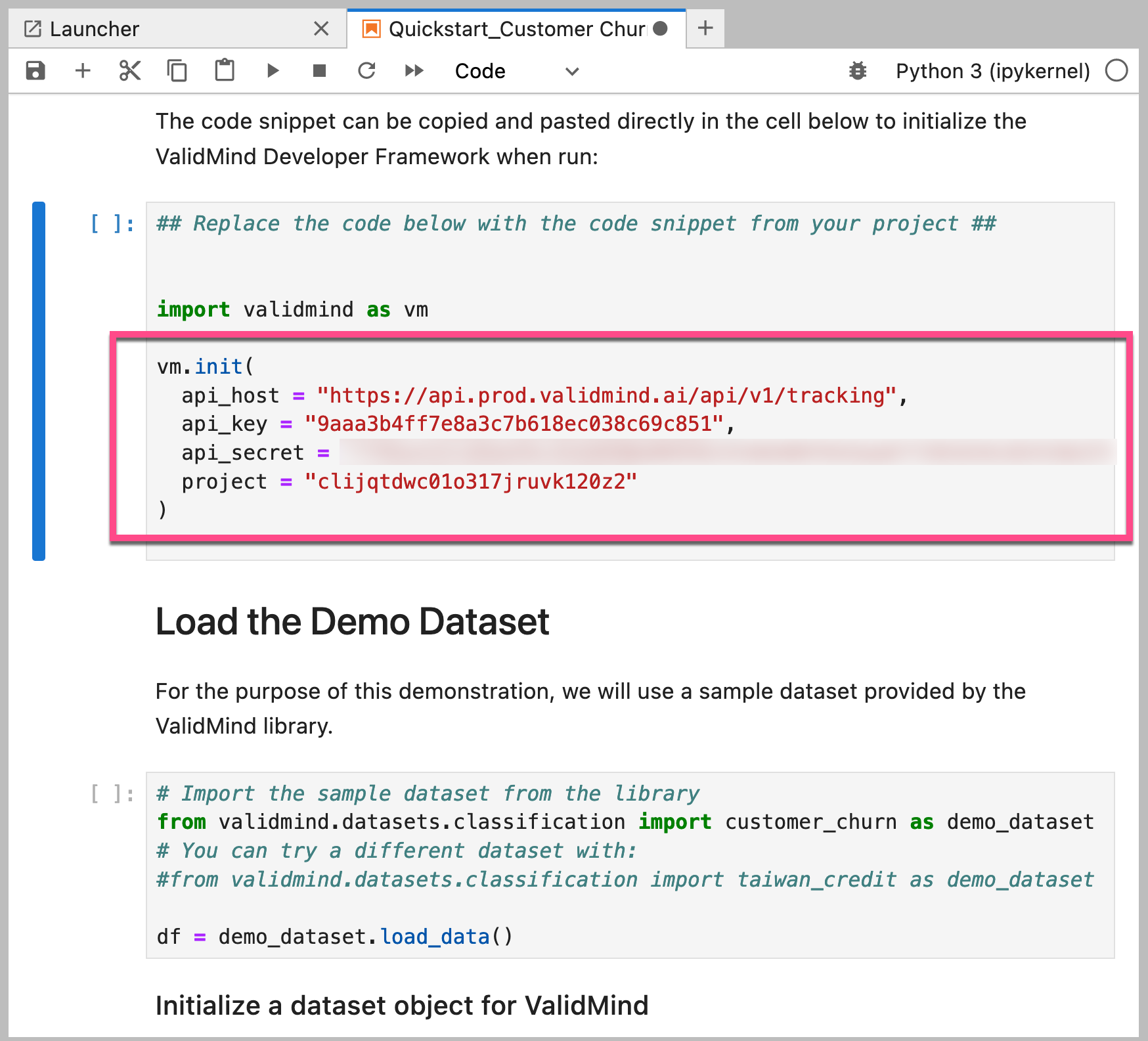Screen dimensions: 1148x1041
Task: Click the blue cell collapse bar
Action: (39, 381)
